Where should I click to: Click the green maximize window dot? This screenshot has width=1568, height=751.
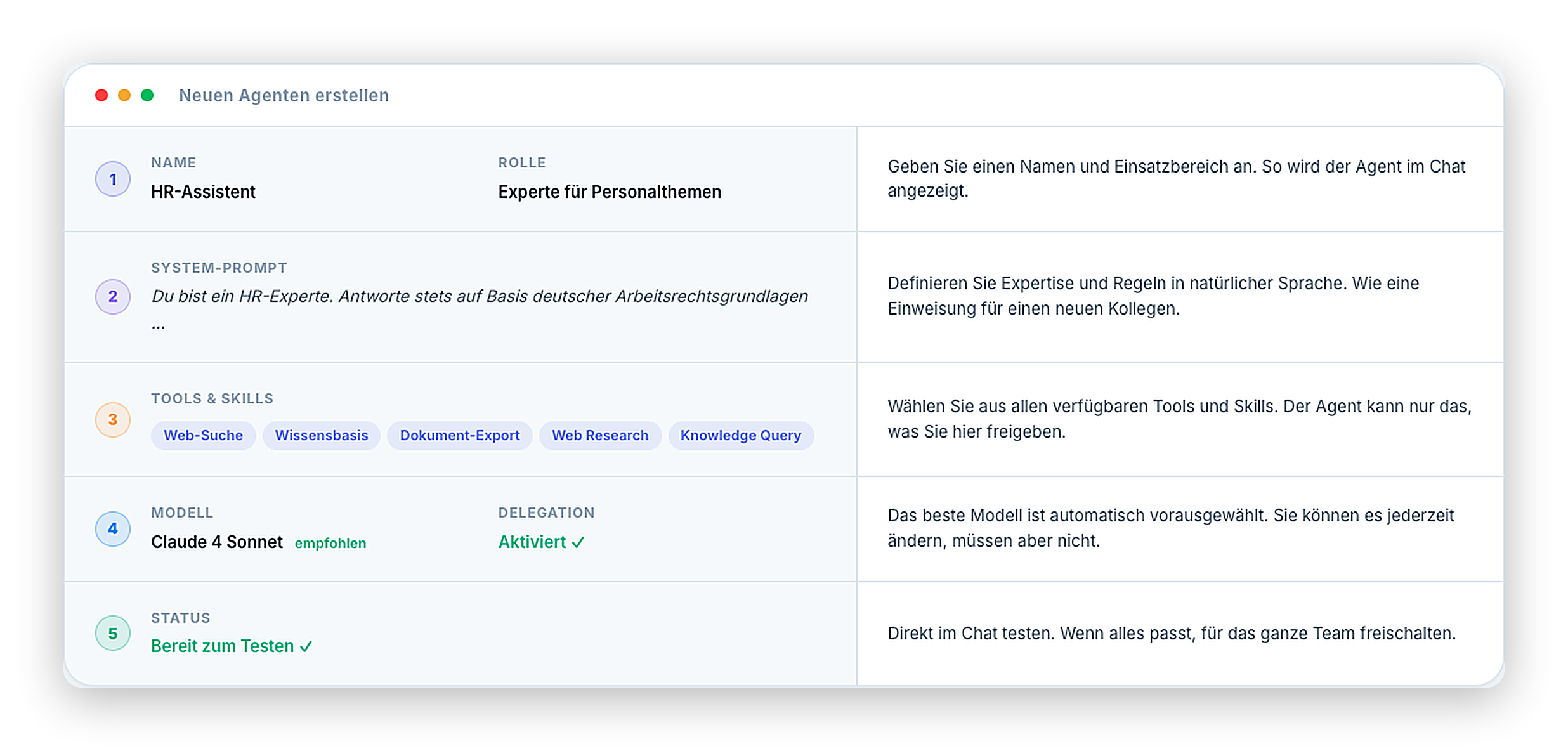(147, 95)
